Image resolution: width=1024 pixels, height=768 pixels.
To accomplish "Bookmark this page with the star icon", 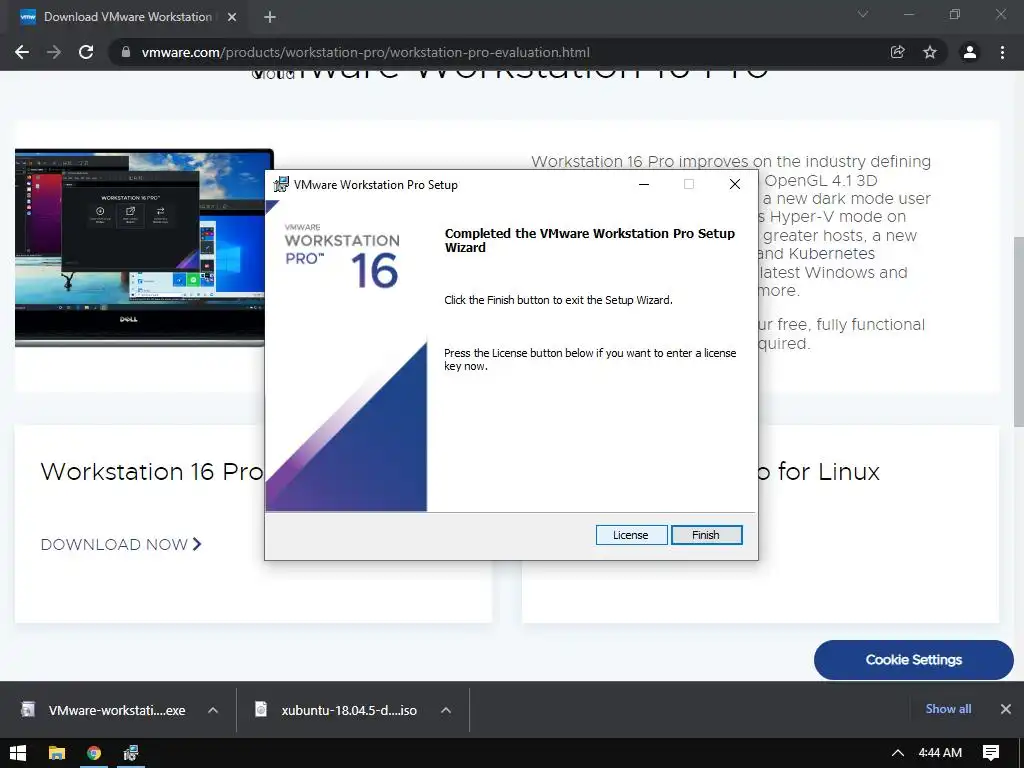I will tap(930, 52).
